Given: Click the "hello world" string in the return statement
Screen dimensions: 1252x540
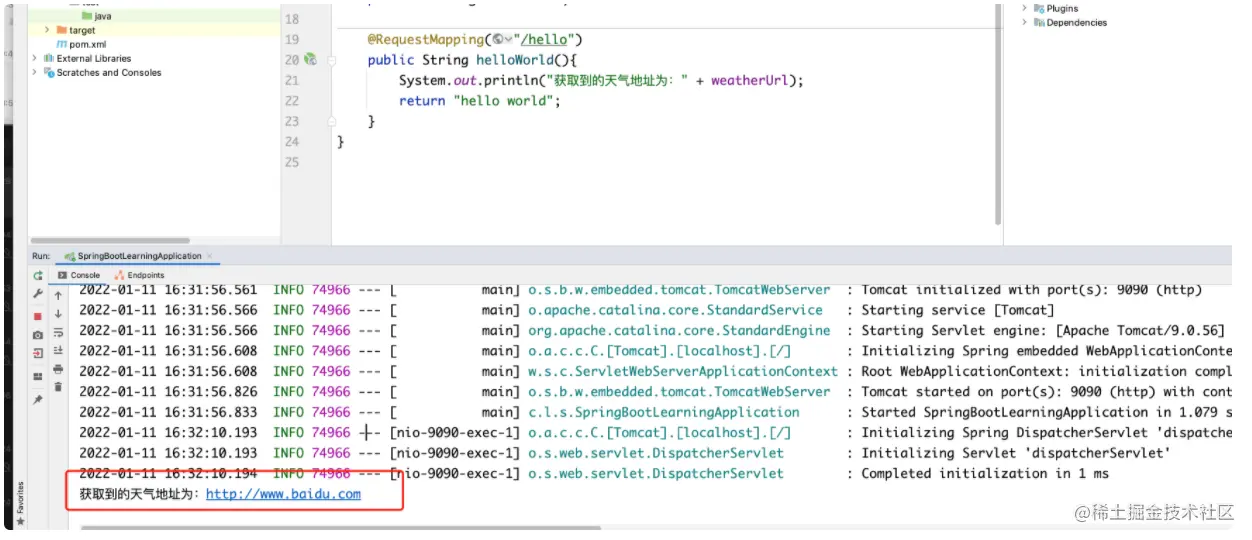Looking at the screenshot, I should 502,101.
